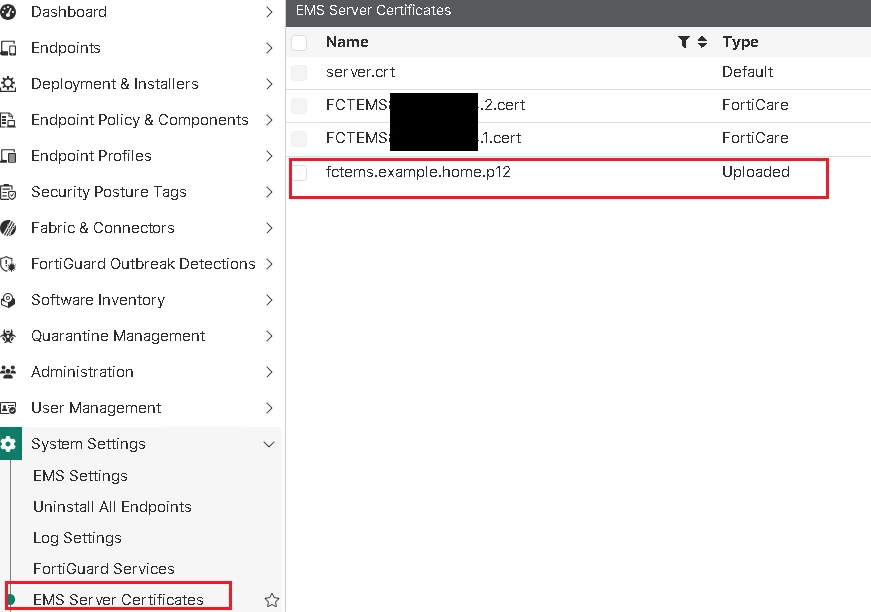Click the Name column sort arrows
Image resolution: width=871 pixels, height=612 pixels.
click(x=702, y=42)
